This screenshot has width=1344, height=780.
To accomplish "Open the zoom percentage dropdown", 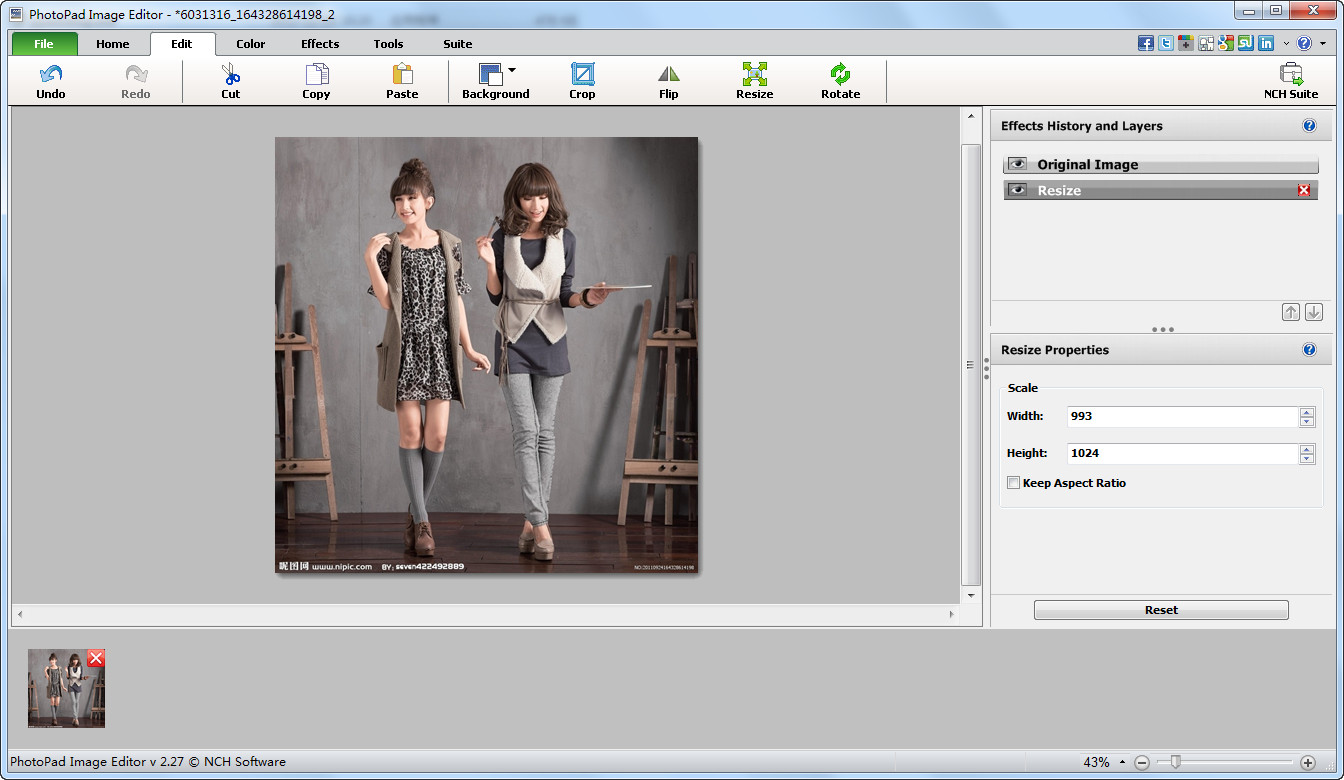I will pos(1123,763).
